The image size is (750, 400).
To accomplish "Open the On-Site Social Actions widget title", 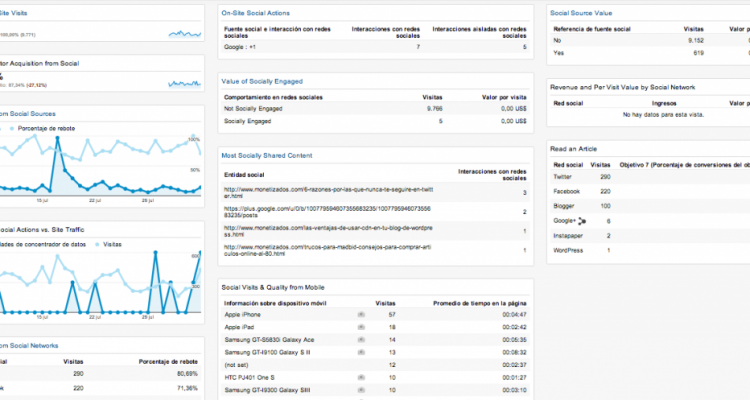I will [255, 13].
